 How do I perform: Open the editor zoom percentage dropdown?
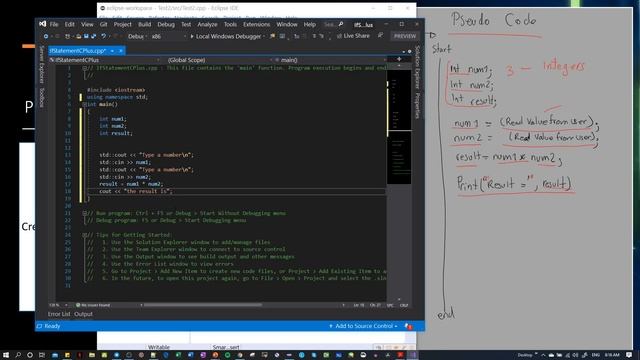(x=58, y=305)
